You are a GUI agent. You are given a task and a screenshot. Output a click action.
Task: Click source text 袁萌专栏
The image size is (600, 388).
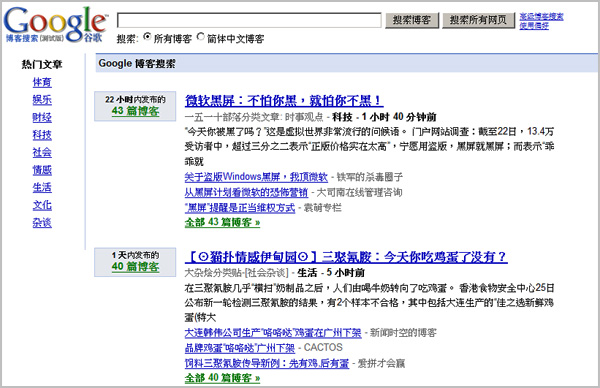(x=322, y=208)
